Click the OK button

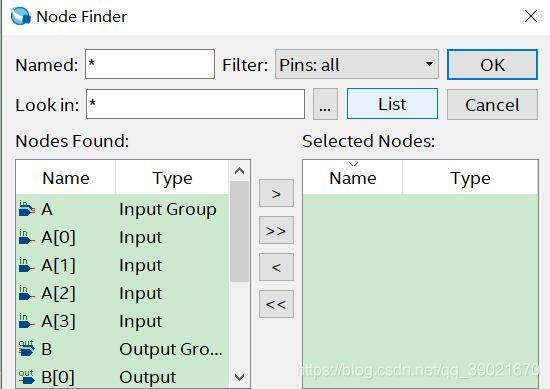(x=492, y=65)
